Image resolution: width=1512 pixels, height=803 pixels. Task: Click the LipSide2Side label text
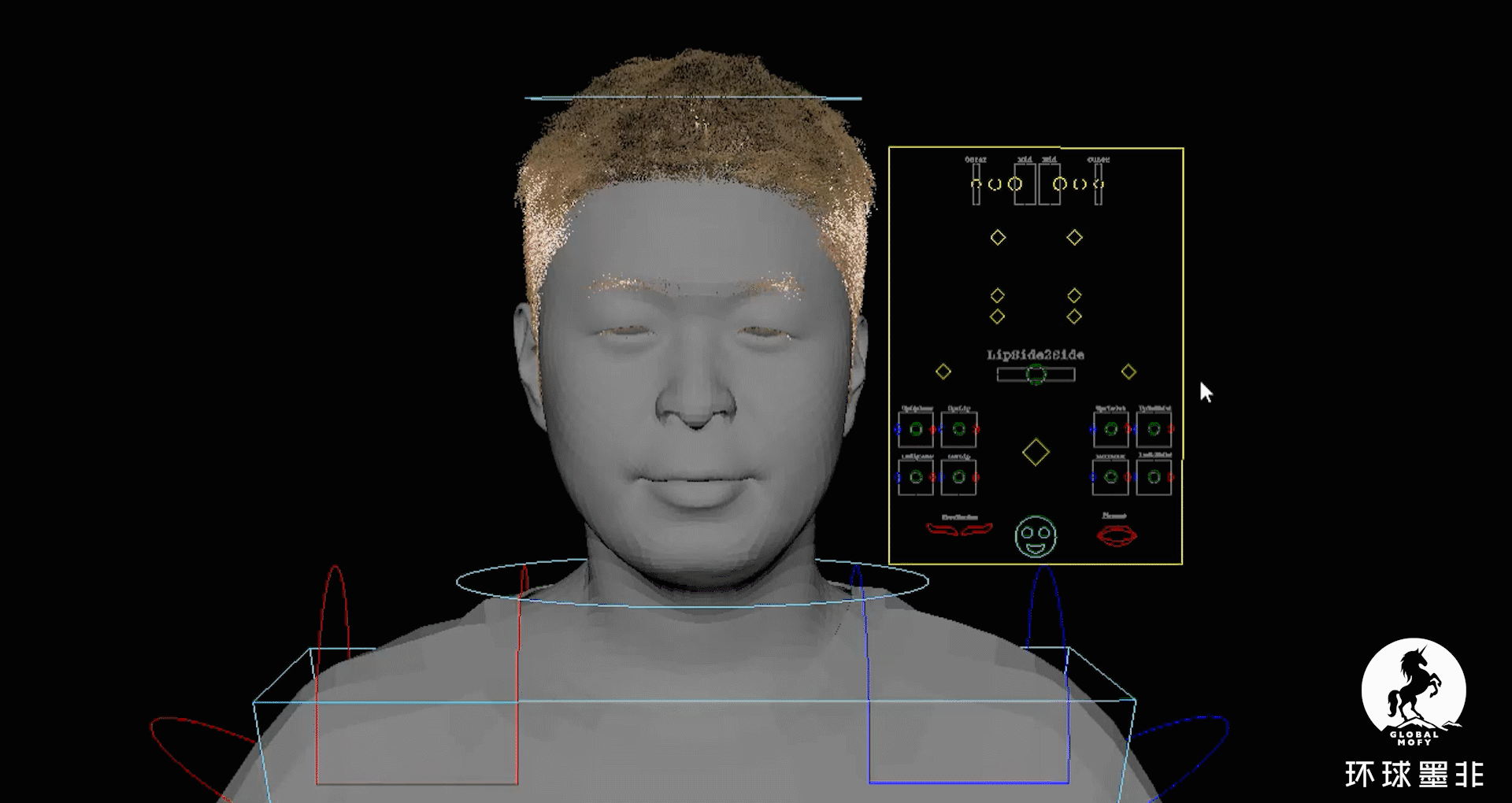(1036, 355)
